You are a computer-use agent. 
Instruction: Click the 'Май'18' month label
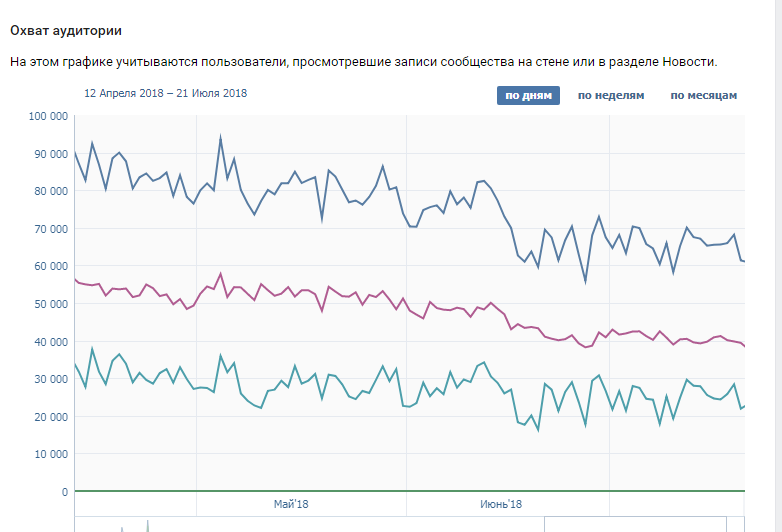291,504
